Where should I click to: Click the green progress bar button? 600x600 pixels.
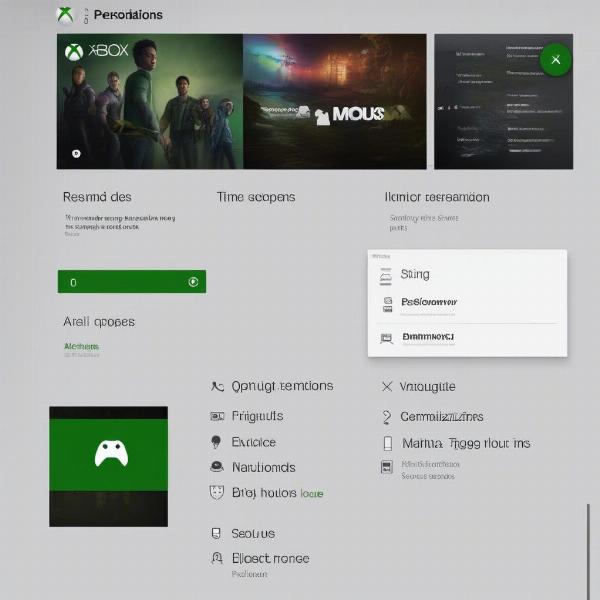pos(132,282)
